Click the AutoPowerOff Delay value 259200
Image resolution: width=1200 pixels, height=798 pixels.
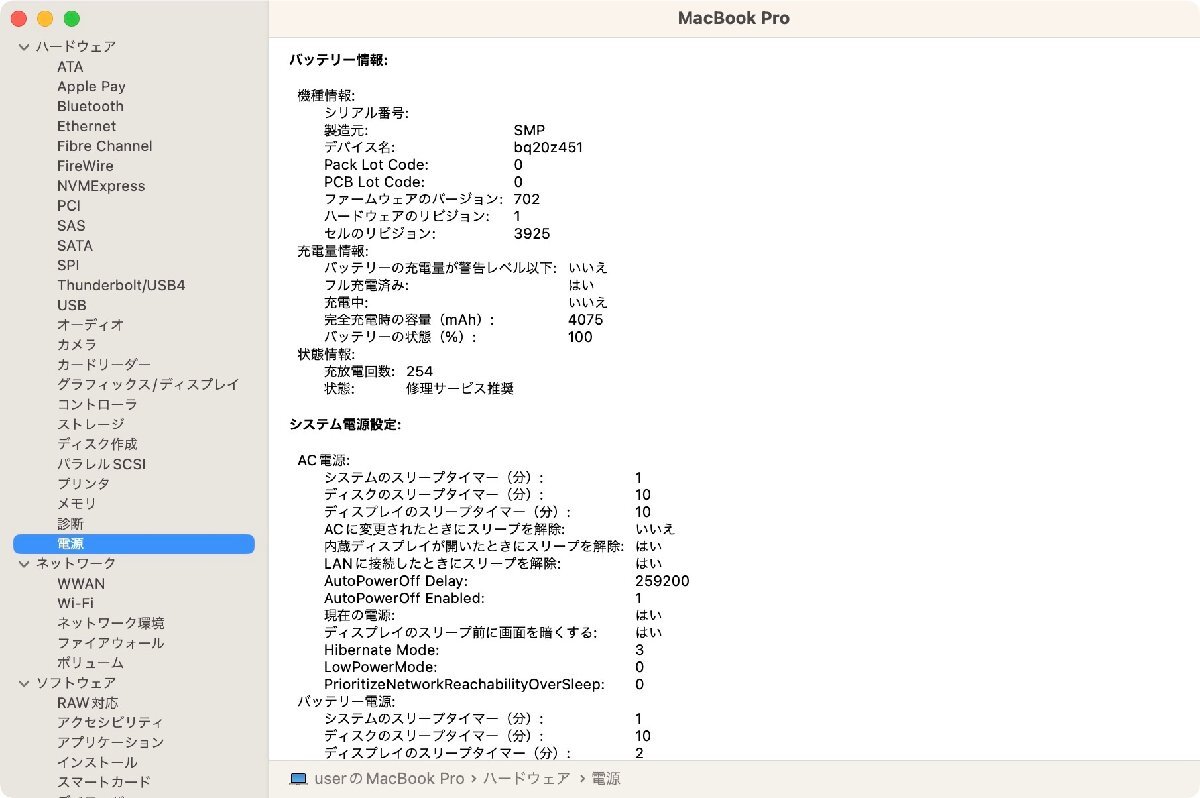[x=662, y=581]
